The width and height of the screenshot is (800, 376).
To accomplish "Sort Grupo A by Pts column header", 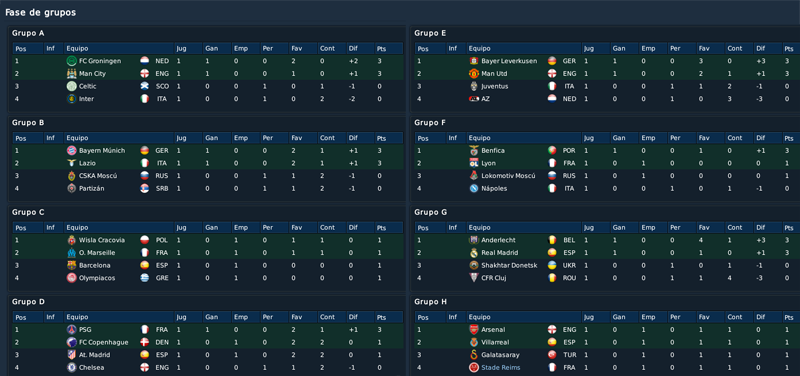I will coord(388,48).
